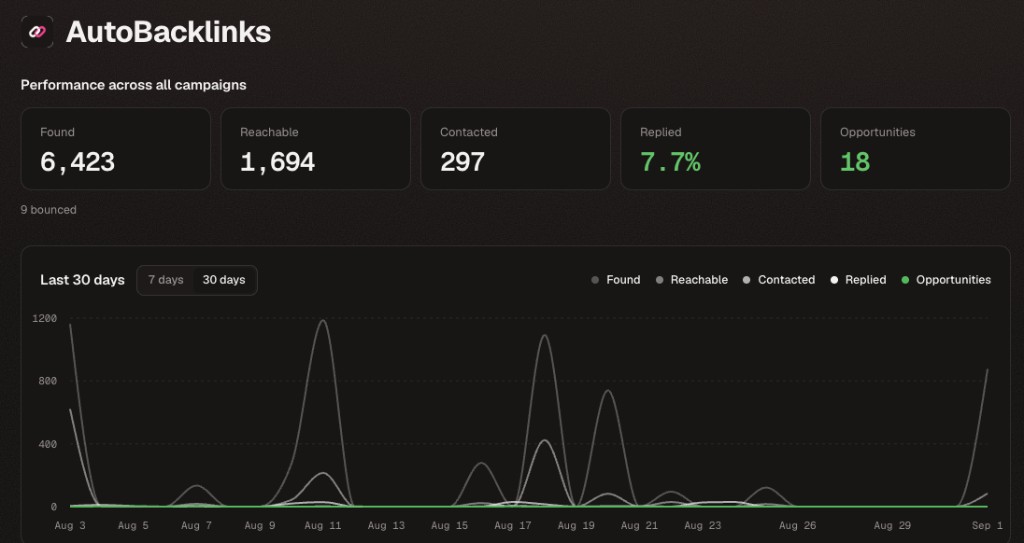1024x543 pixels.
Task: Click the AutoBacklinks title text
Action: 168,32
